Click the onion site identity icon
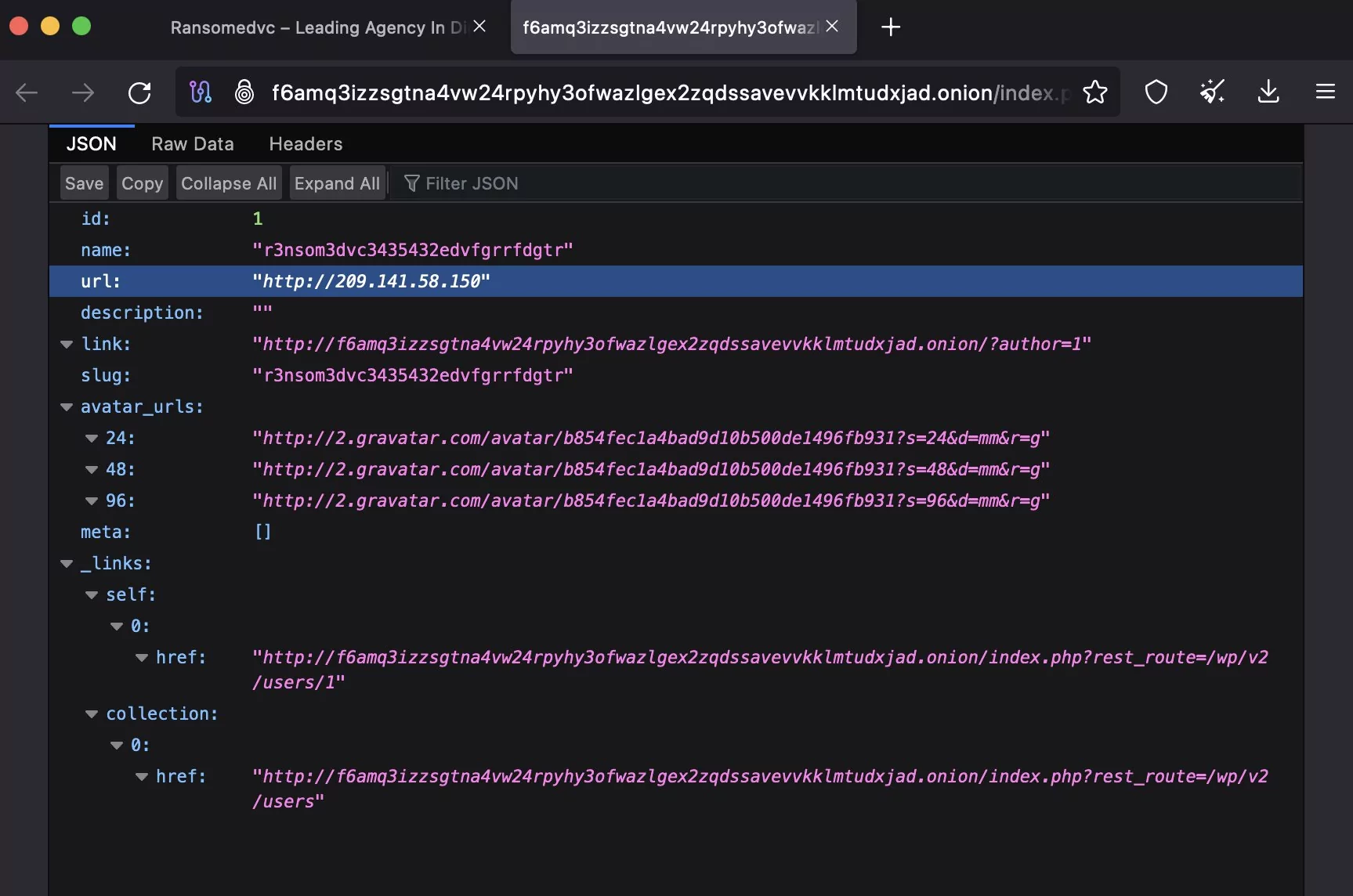 [244, 92]
